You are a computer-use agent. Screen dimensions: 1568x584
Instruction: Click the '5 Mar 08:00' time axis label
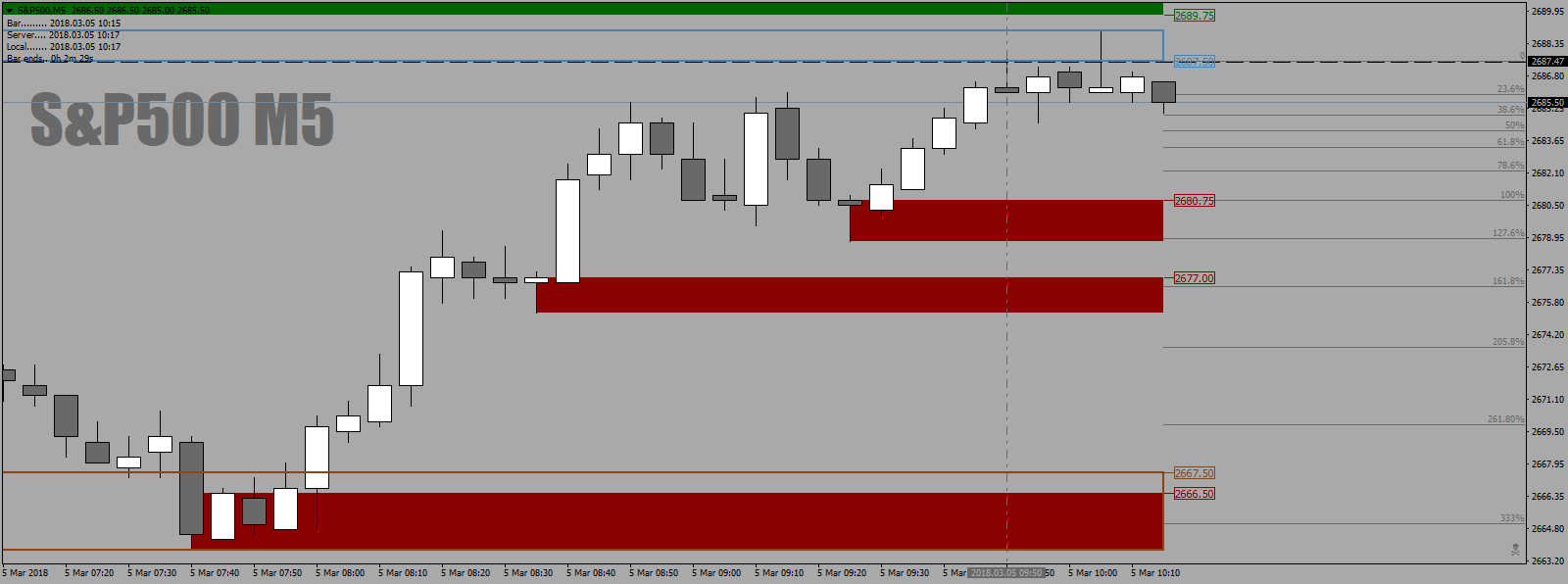[x=340, y=573]
